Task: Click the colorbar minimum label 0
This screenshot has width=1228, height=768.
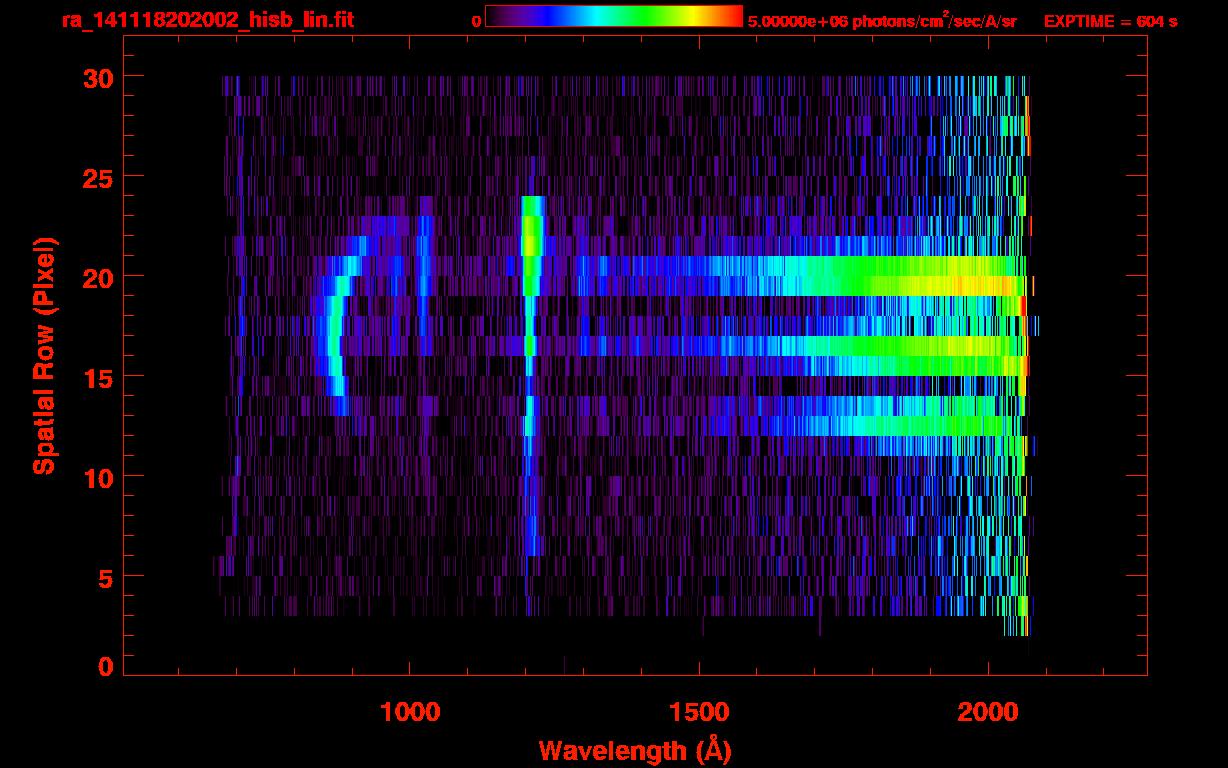Action: [476, 21]
